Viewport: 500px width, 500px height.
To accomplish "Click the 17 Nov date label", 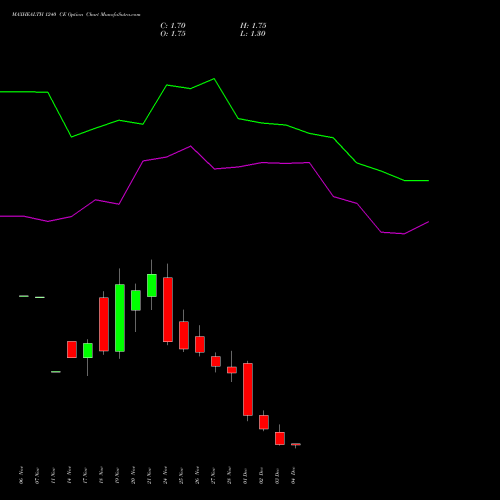I will (x=85, y=475).
